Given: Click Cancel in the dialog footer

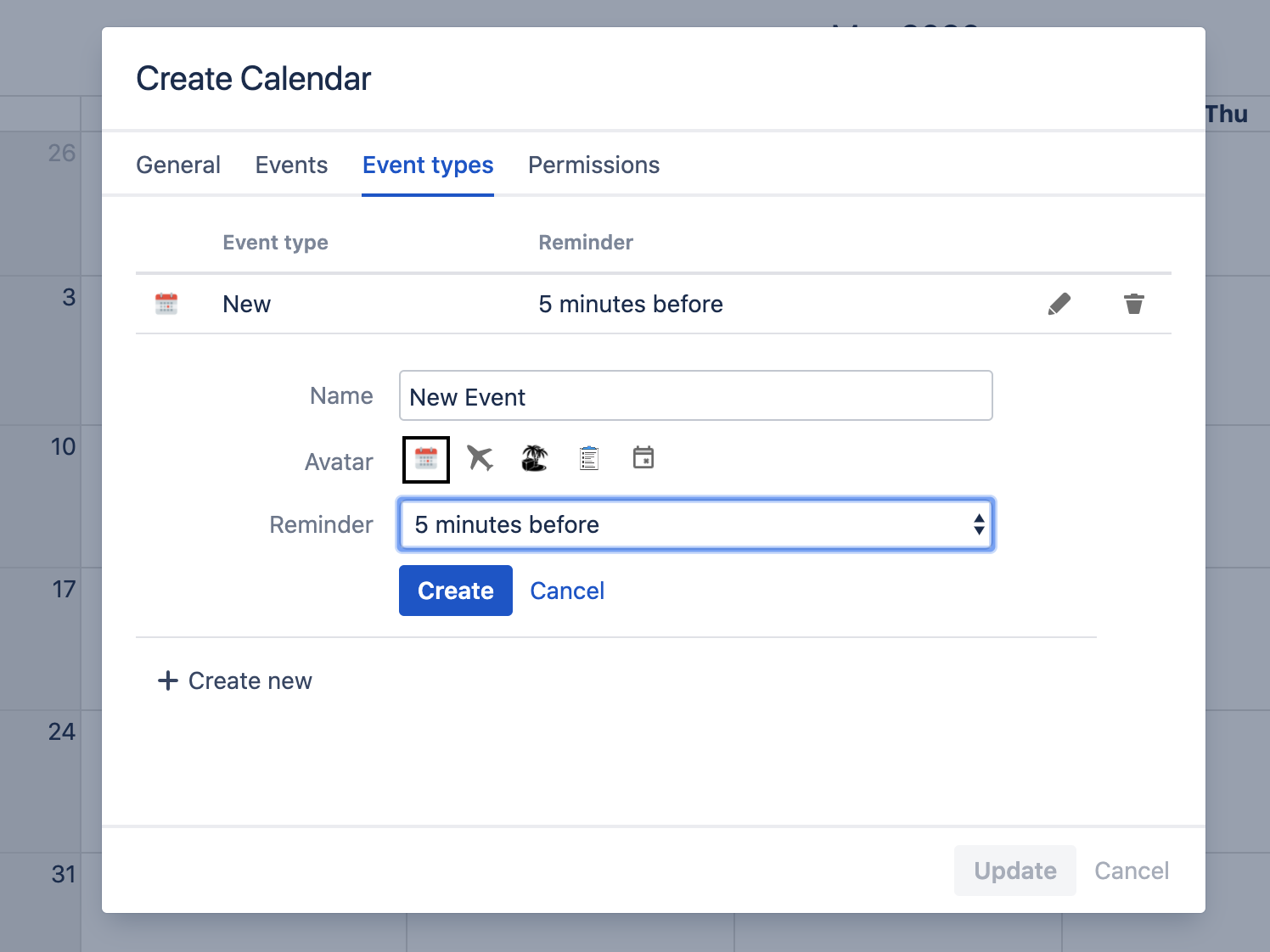Looking at the screenshot, I should click(x=1132, y=871).
